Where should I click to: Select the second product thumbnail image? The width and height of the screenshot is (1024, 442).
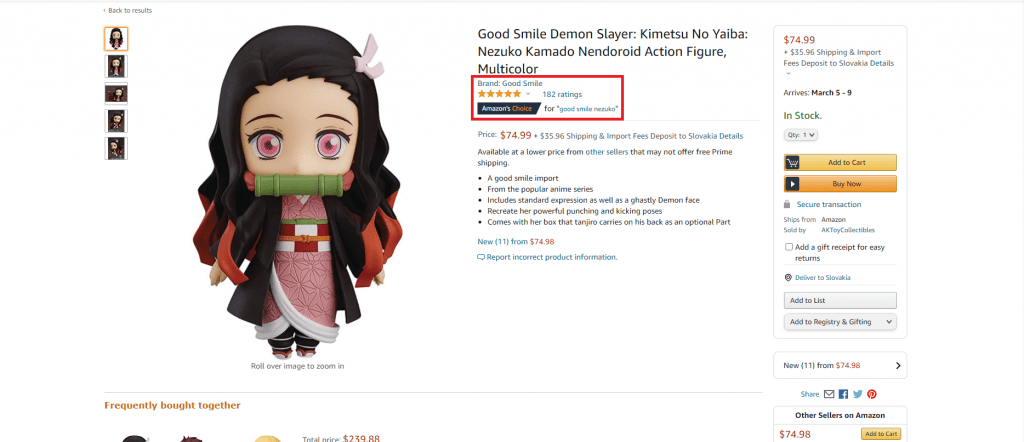click(x=116, y=67)
